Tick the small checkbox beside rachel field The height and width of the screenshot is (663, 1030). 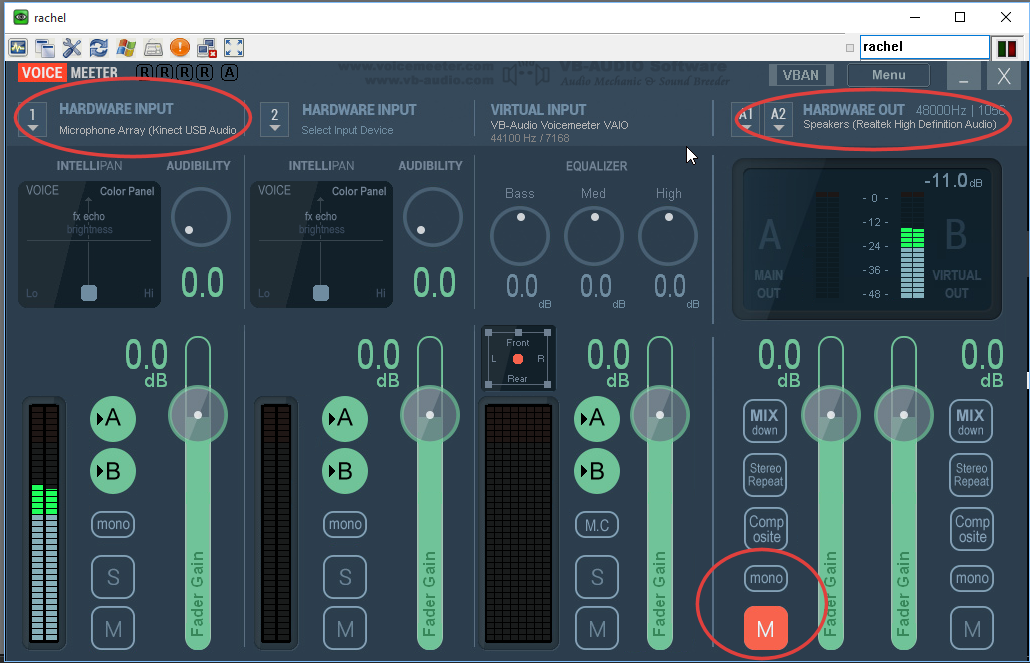pos(850,48)
